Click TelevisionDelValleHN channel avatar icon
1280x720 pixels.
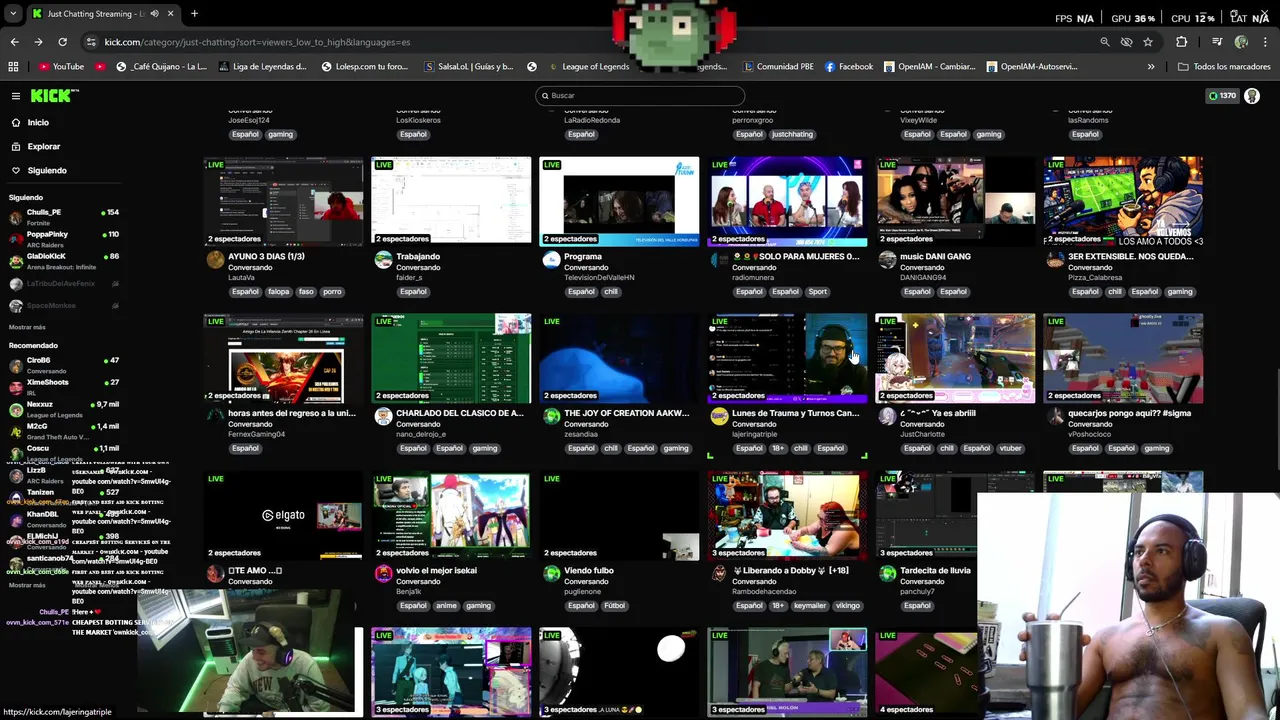point(551,260)
